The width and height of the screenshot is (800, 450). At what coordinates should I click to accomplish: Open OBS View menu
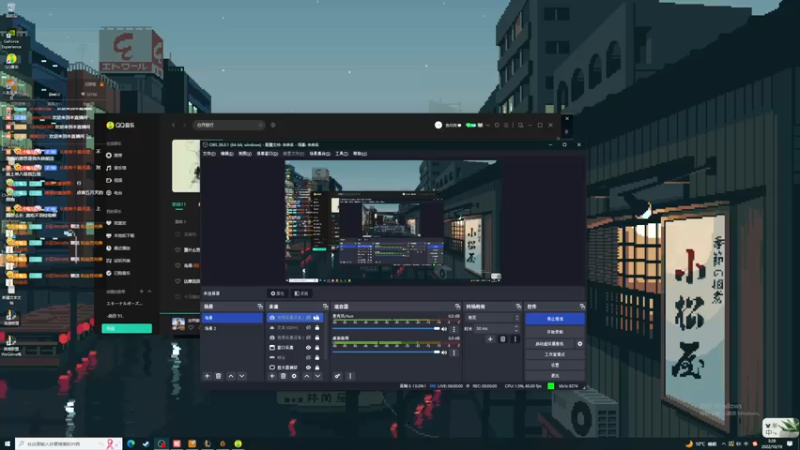(x=245, y=154)
